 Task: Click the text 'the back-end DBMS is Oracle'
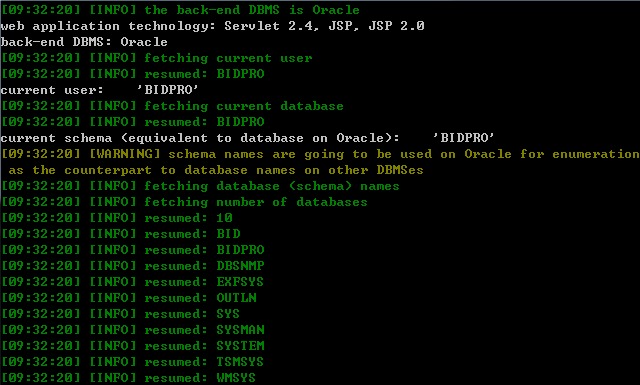252,10
